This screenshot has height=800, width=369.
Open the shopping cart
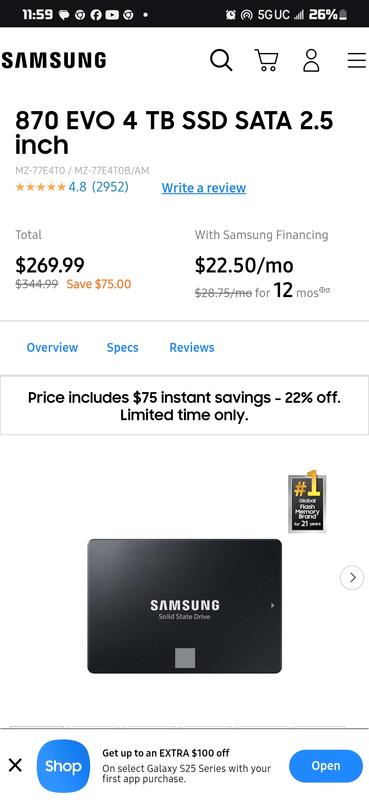266,60
